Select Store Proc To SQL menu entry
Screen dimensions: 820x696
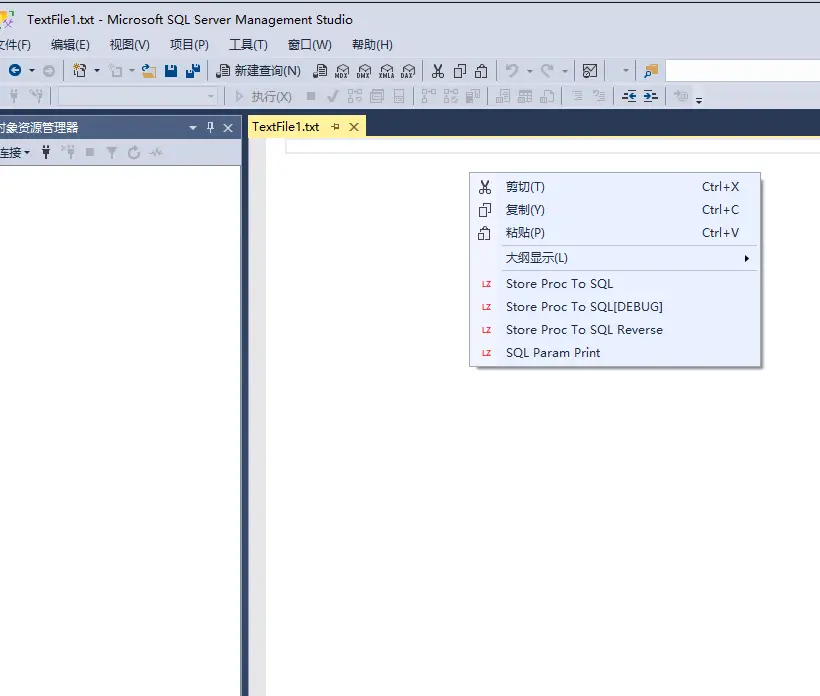(x=614, y=284)
